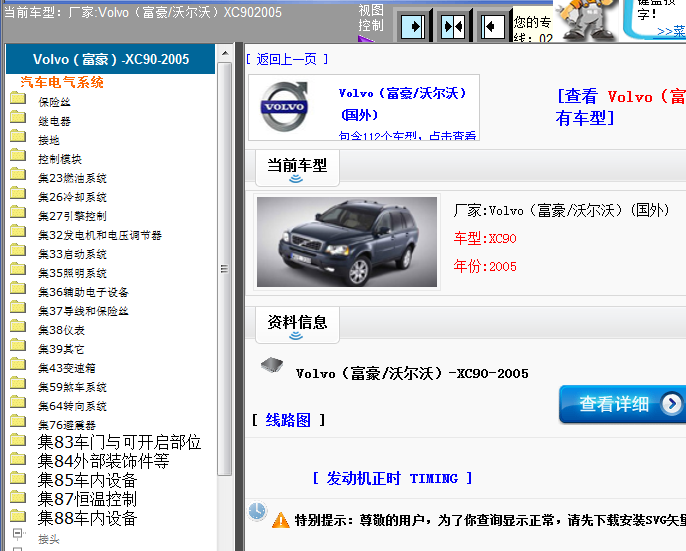This screenshot has height=551, width=686.
Task: Click the center-arrows view control icon
Action: coord(453,27)
